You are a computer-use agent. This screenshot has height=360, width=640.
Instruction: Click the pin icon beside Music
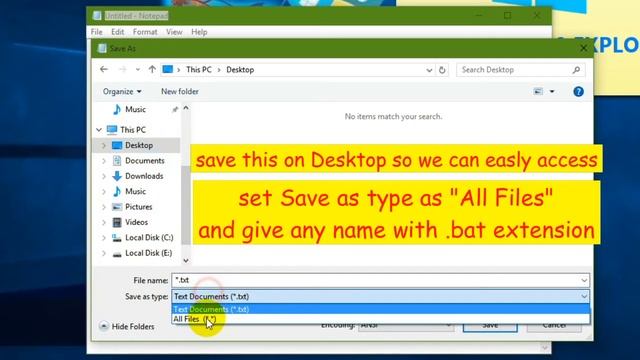click(175, 109)
